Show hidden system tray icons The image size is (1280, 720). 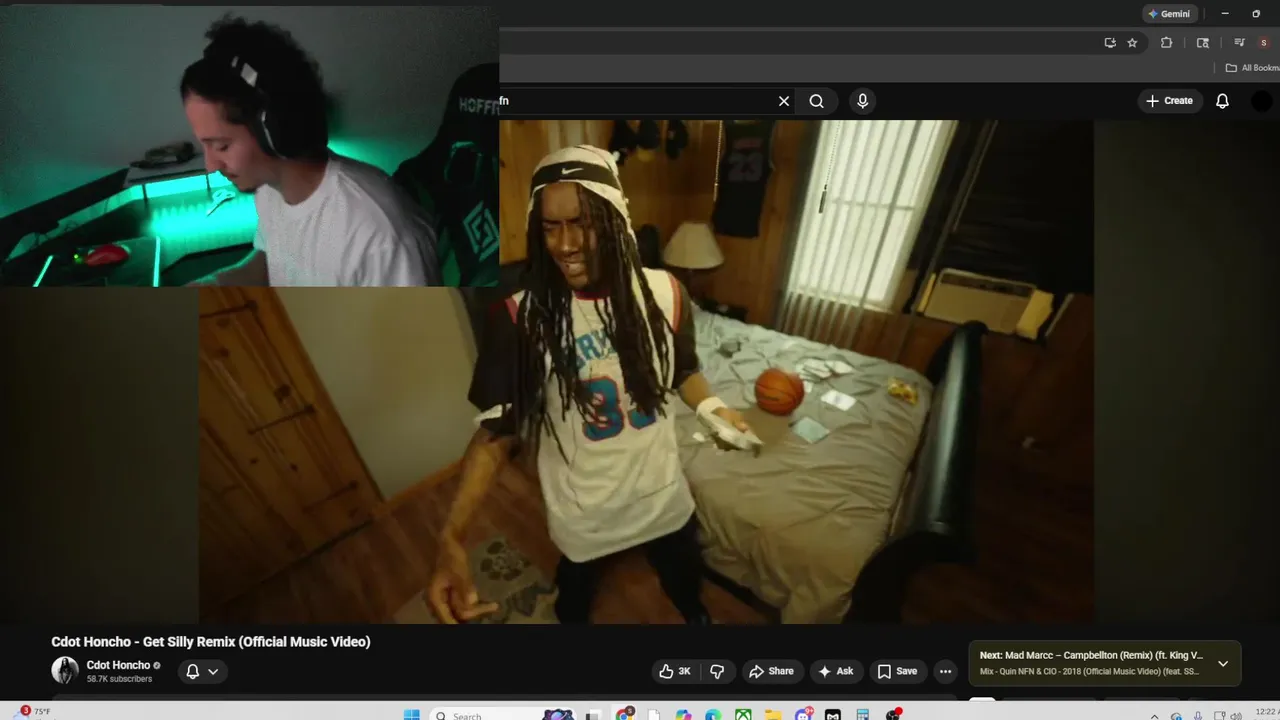[x=1154, y=716]
